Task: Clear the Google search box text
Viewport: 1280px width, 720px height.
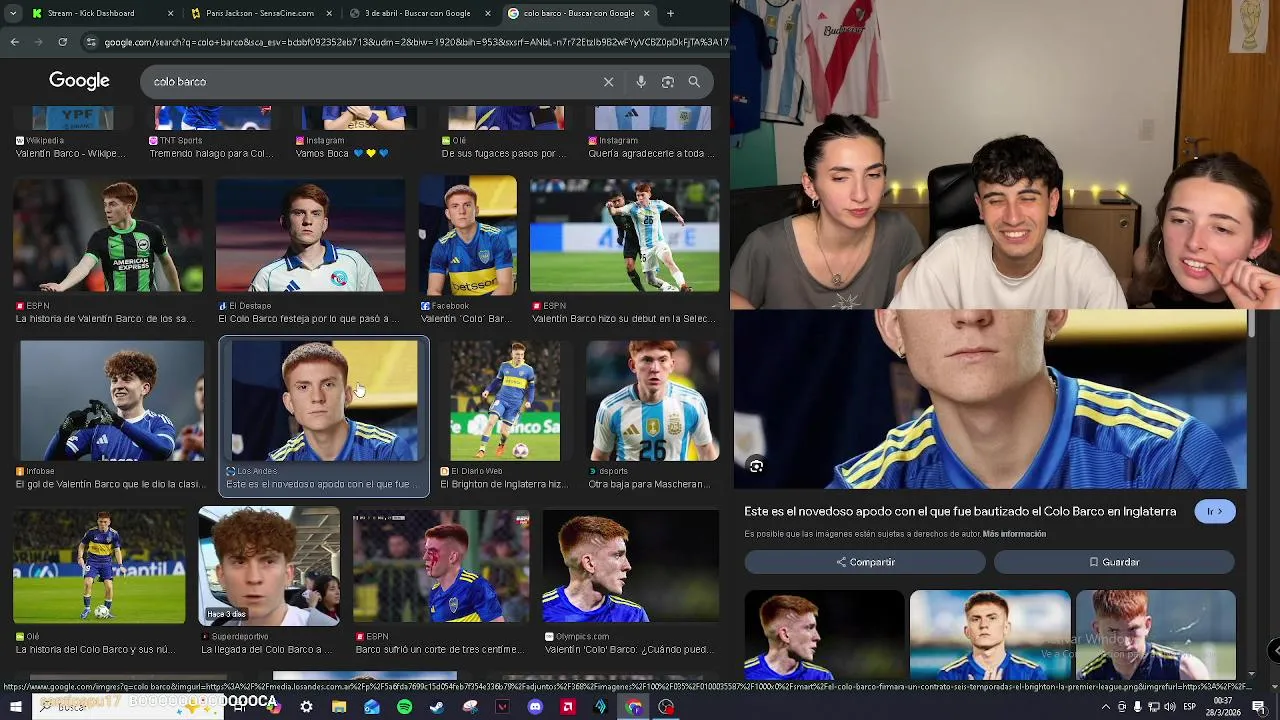Action: click(608, 82)
